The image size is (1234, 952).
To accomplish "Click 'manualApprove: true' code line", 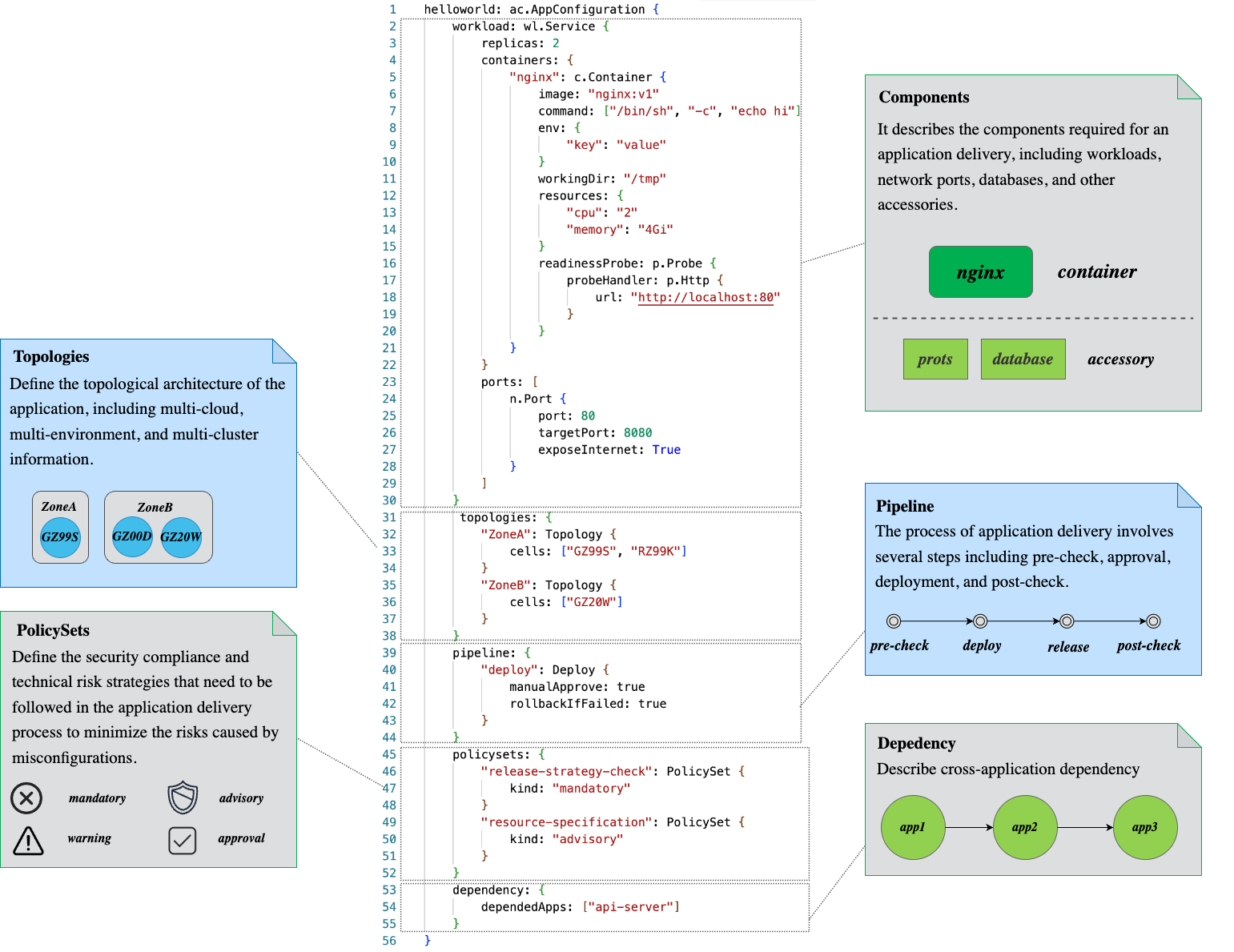I will point(577,687).
